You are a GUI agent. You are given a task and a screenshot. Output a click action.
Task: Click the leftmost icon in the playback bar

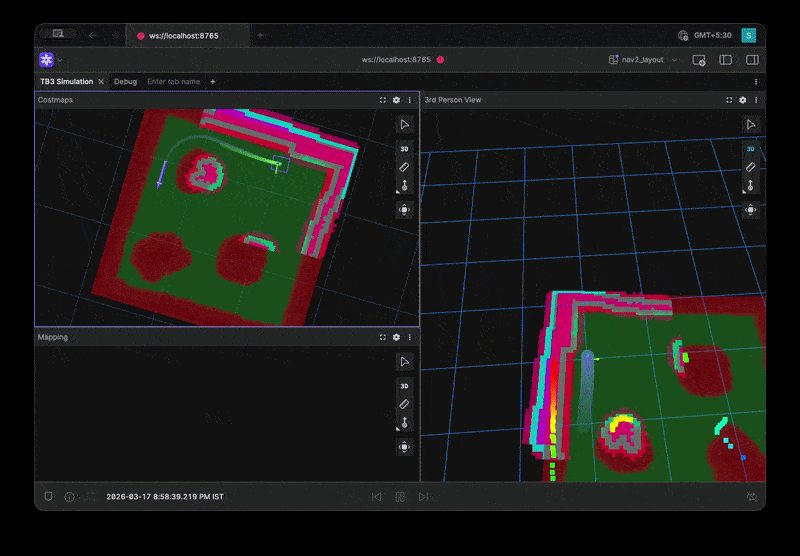coord(48,496)
